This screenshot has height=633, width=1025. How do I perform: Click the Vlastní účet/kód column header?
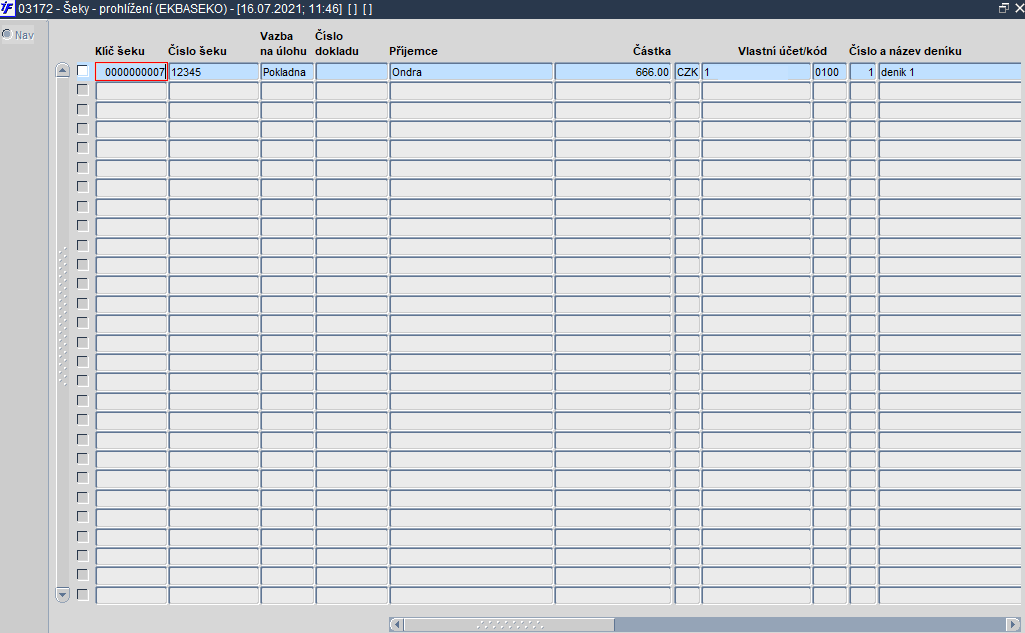782,51
